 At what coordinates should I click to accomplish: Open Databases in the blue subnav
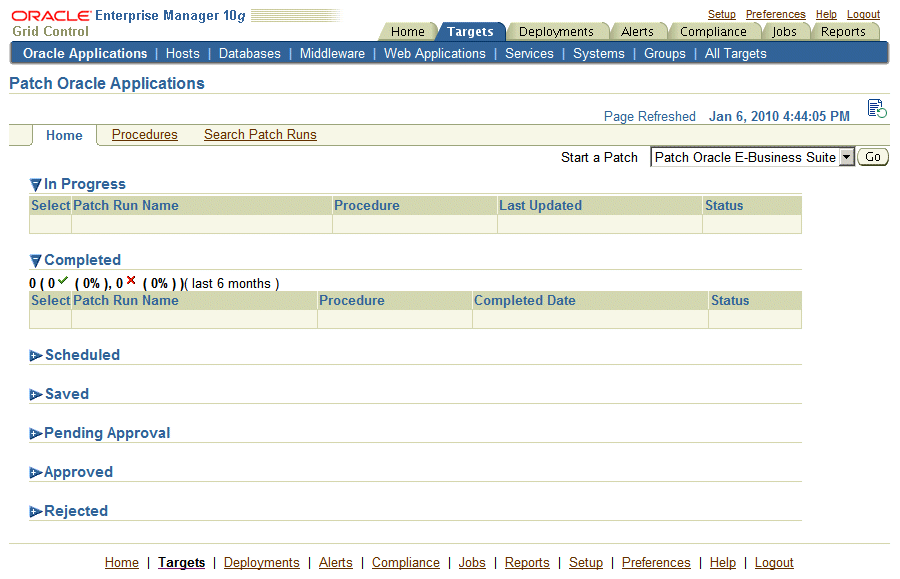250,53
